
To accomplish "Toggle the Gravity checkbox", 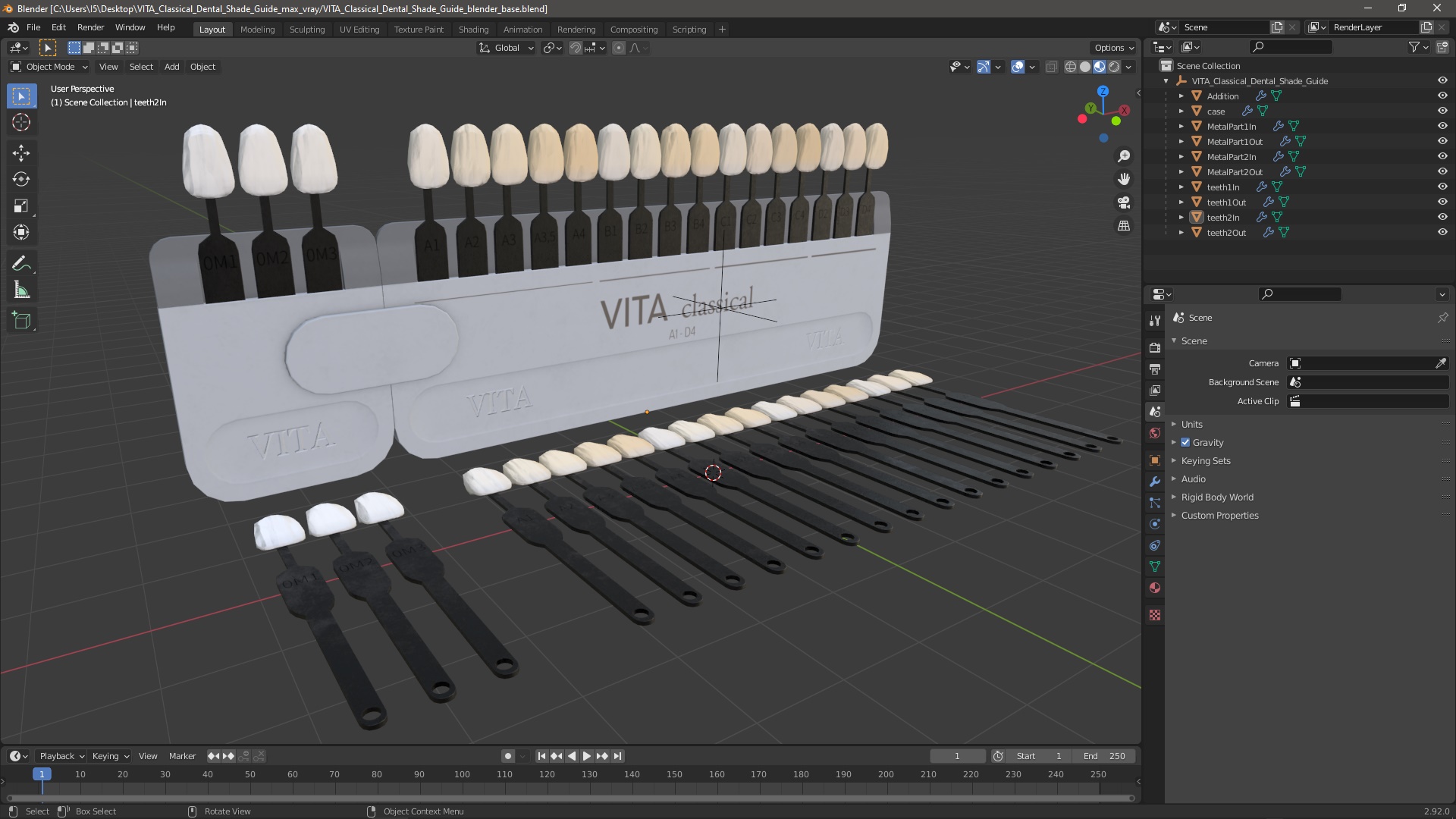I will click(x=1185, y=442).
